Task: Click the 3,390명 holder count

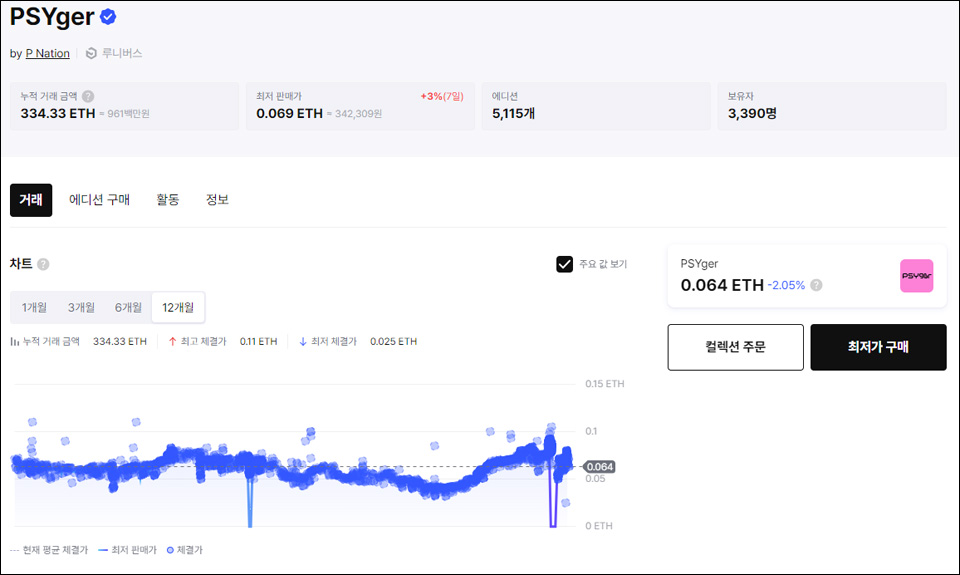Action: [x=752, y=113]
